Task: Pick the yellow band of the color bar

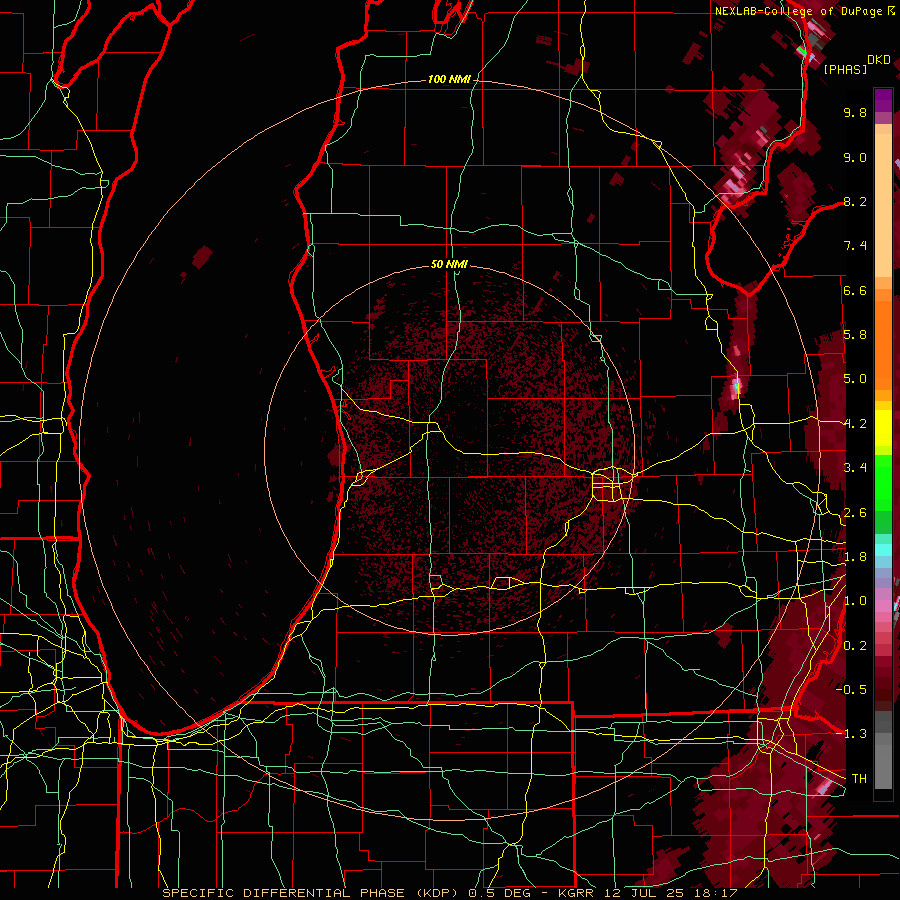Action: click(883, 428)
